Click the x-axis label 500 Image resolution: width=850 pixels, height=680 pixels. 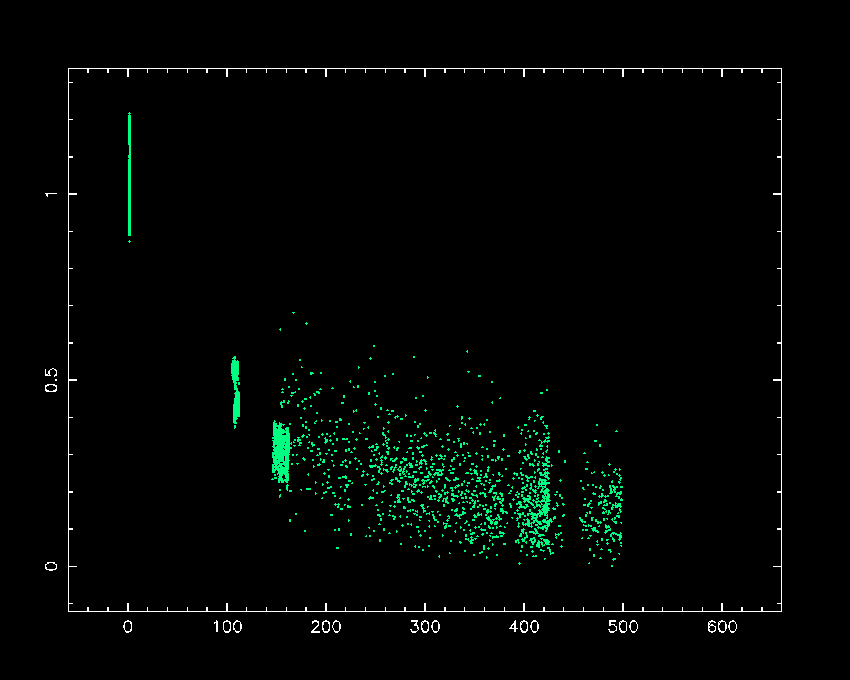pos(622,627)
